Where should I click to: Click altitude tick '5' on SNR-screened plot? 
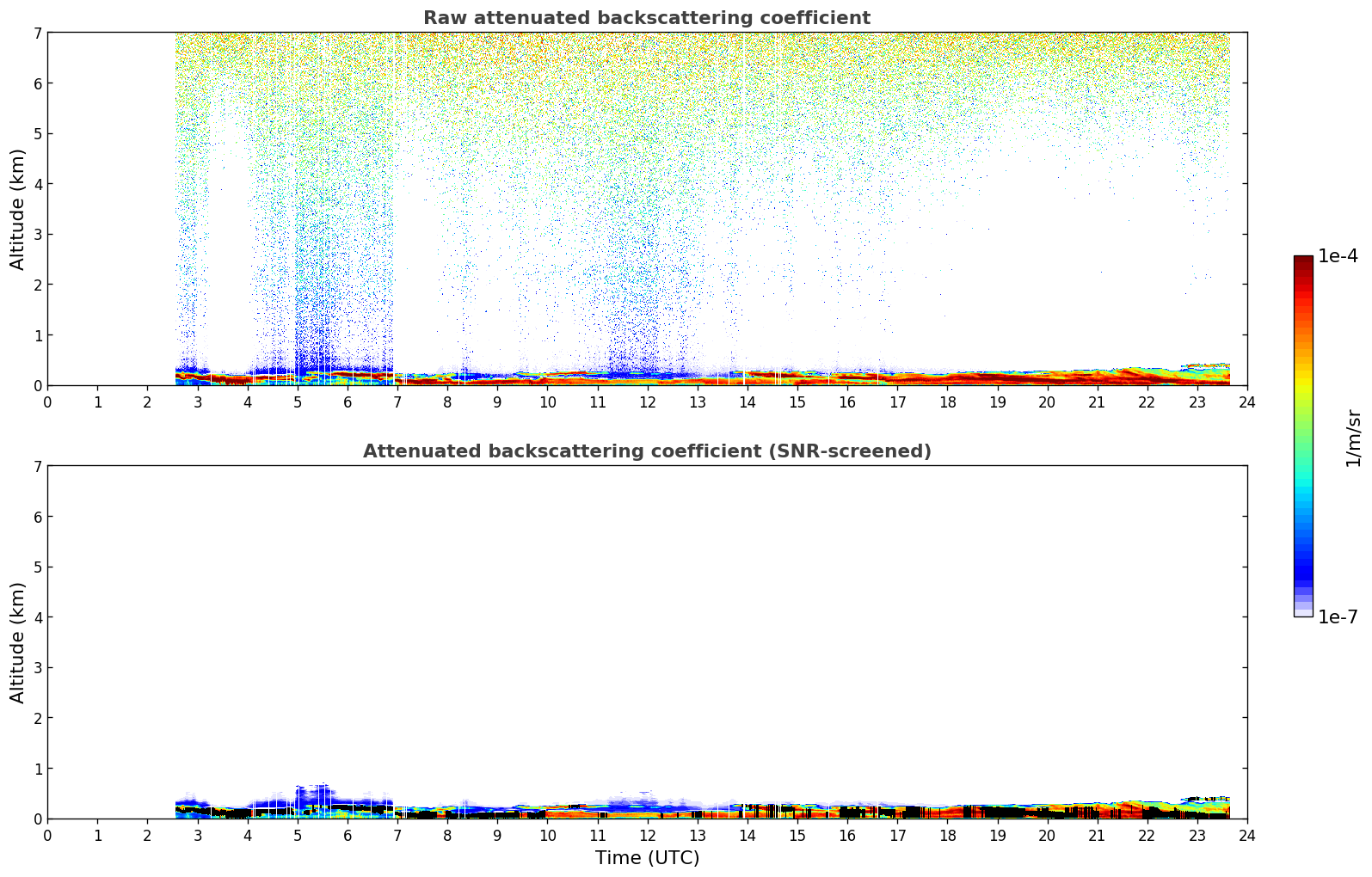37,567
